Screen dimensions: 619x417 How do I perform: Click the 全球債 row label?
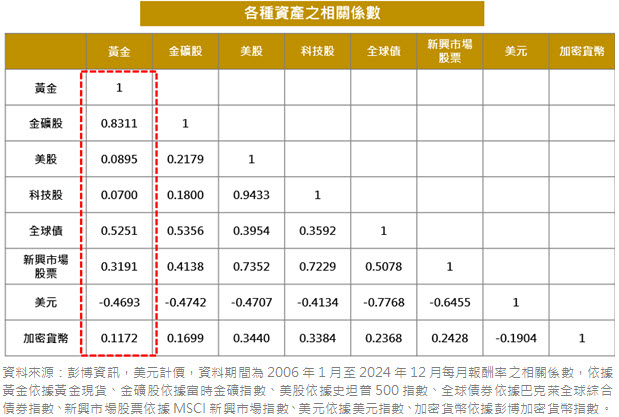click(44, 231)
